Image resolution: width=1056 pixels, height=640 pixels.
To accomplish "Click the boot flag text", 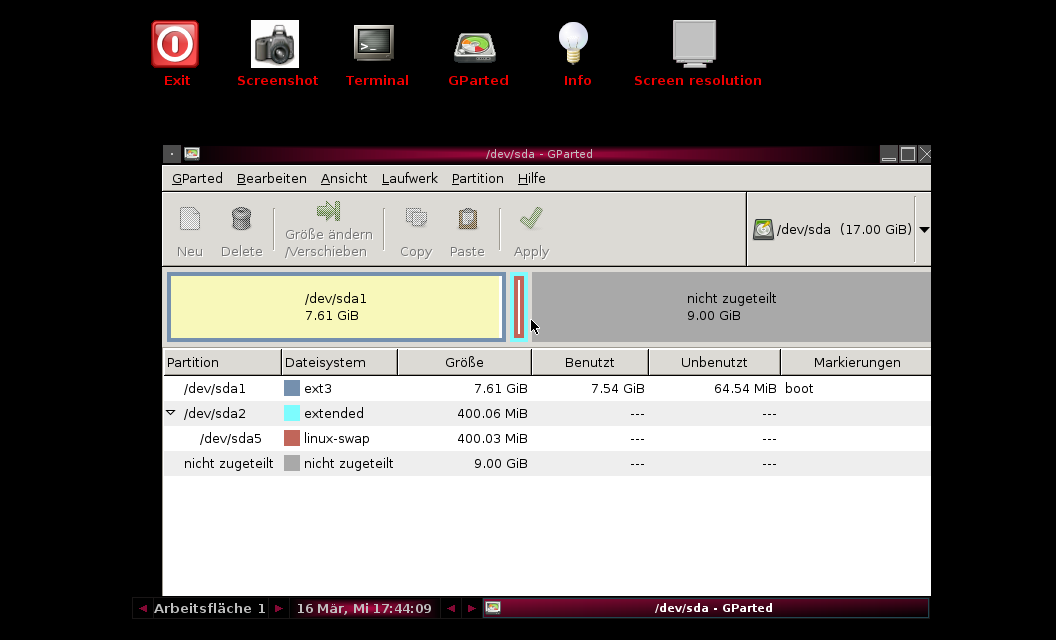I will pos(799,389).
